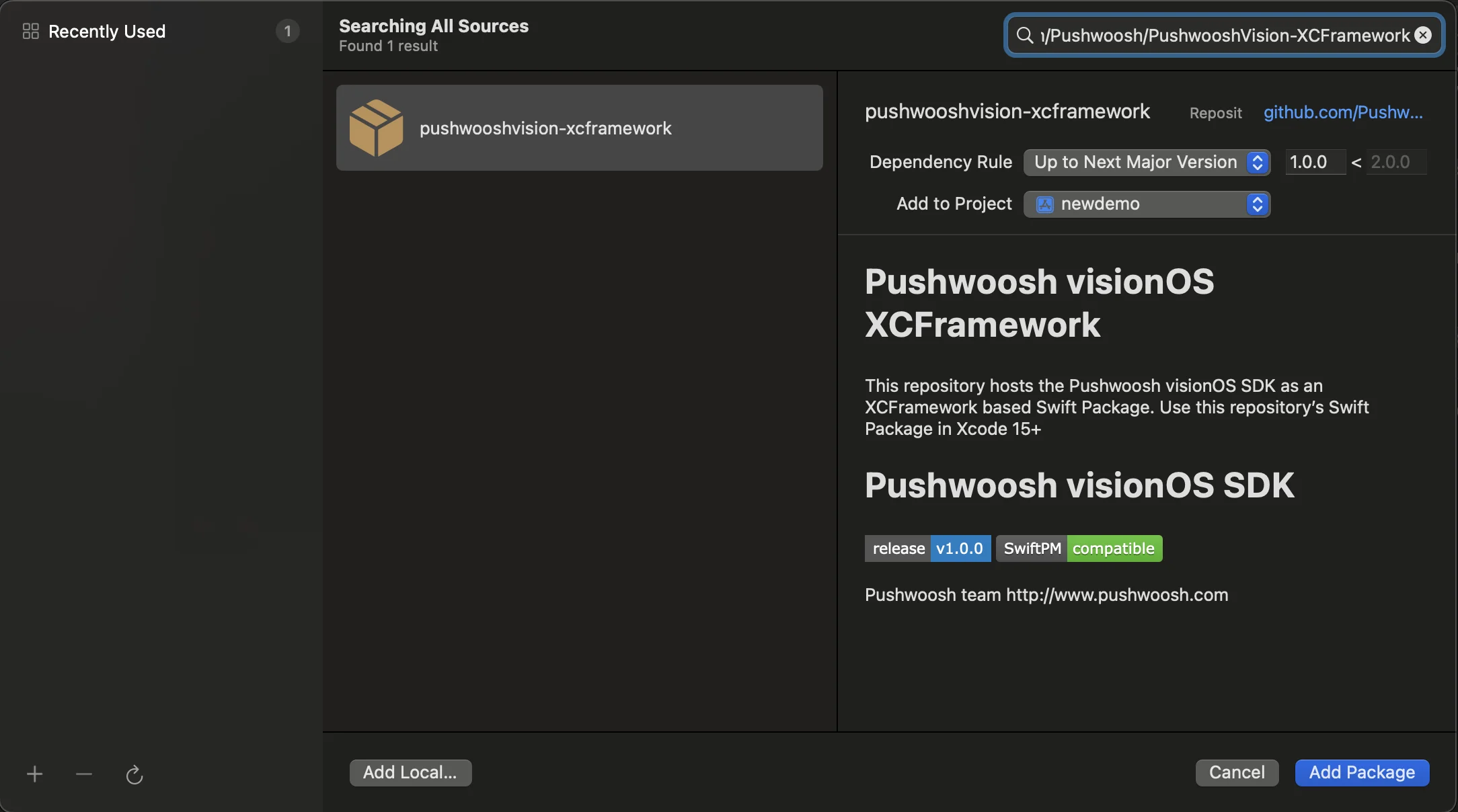The image size is (1458, 812).
Task: Click the package box icon in the results
Action: [376, 128]
